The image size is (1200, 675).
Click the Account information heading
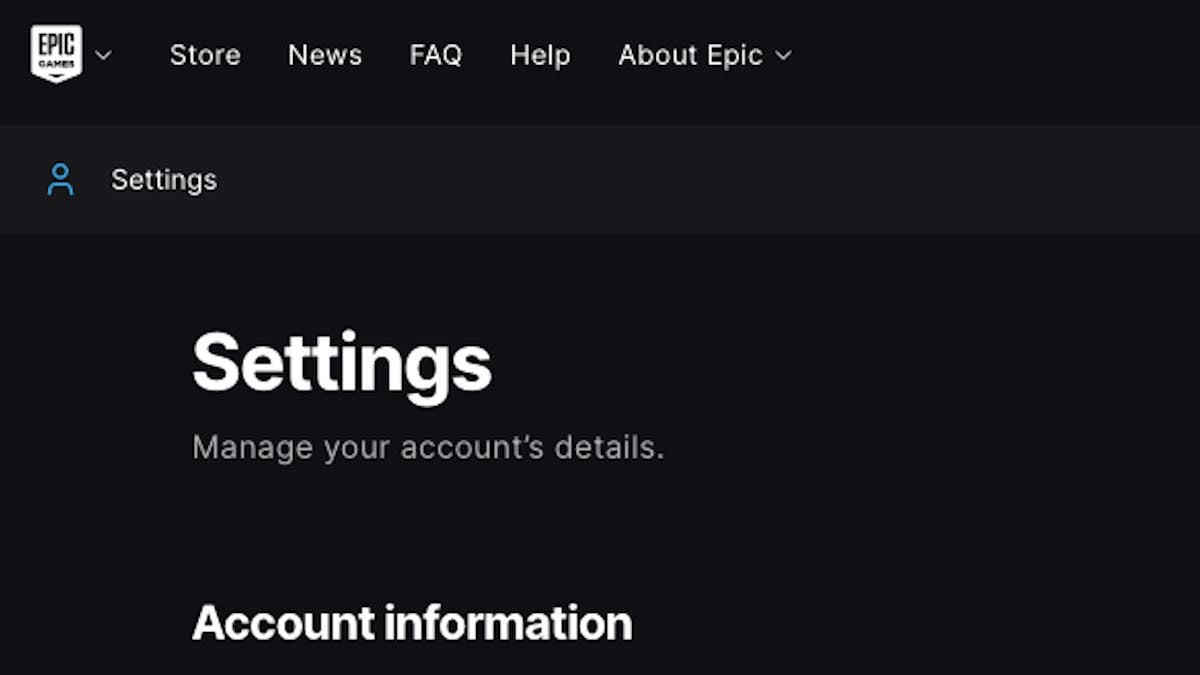point(414,622)
